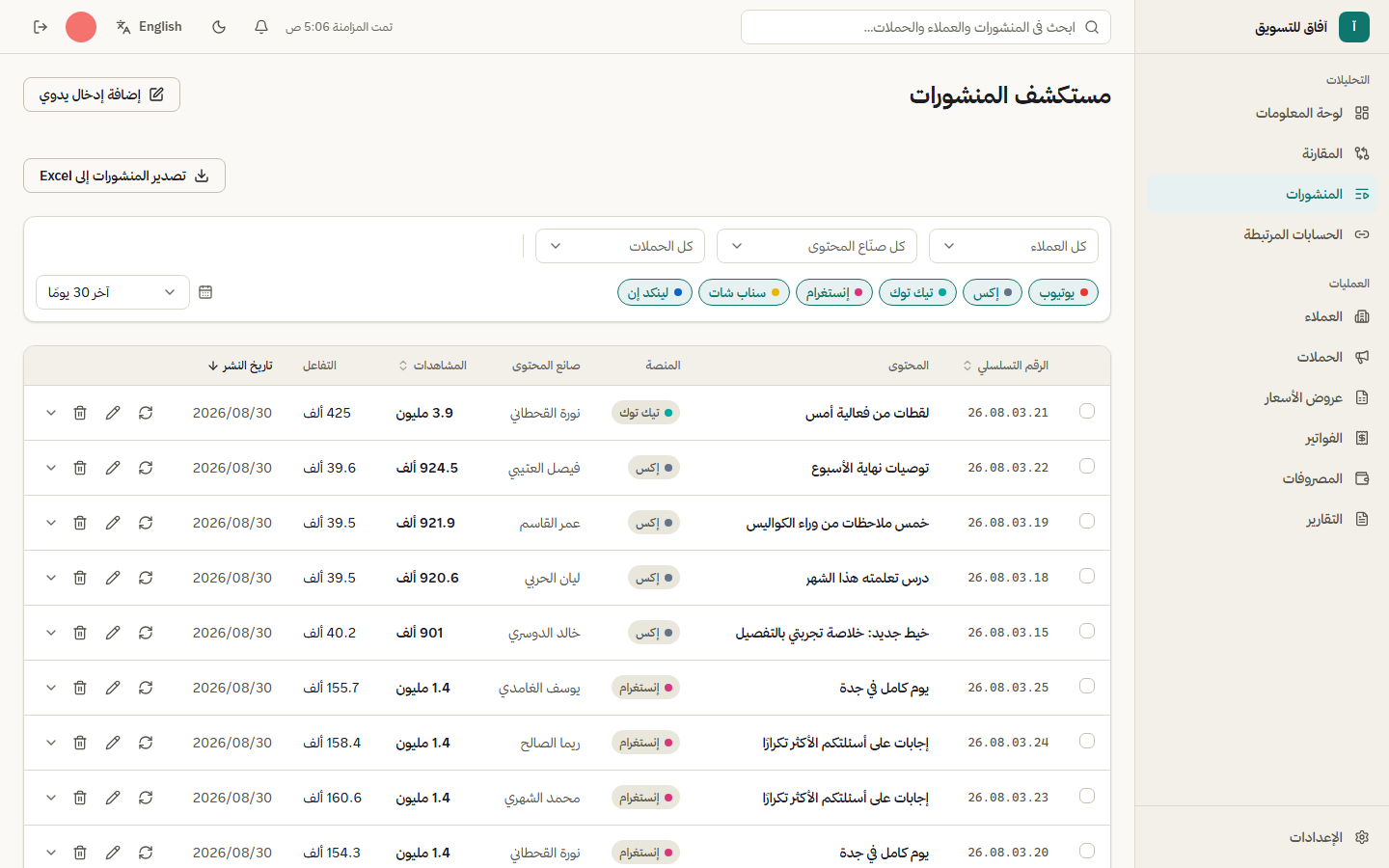Image resolution: width=1389 pixels, height=868 pixels.
Task: Edit the لقطات من فعالية أمس post
Action: [x=113, y=413]
